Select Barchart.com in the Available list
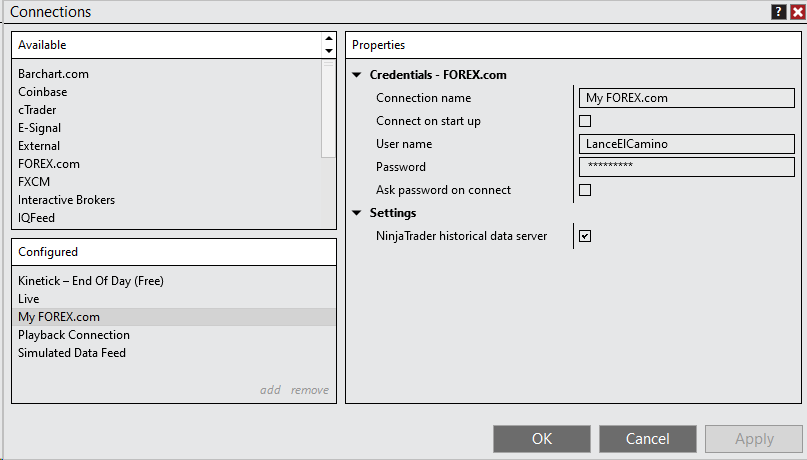 (x=168, y=74)
